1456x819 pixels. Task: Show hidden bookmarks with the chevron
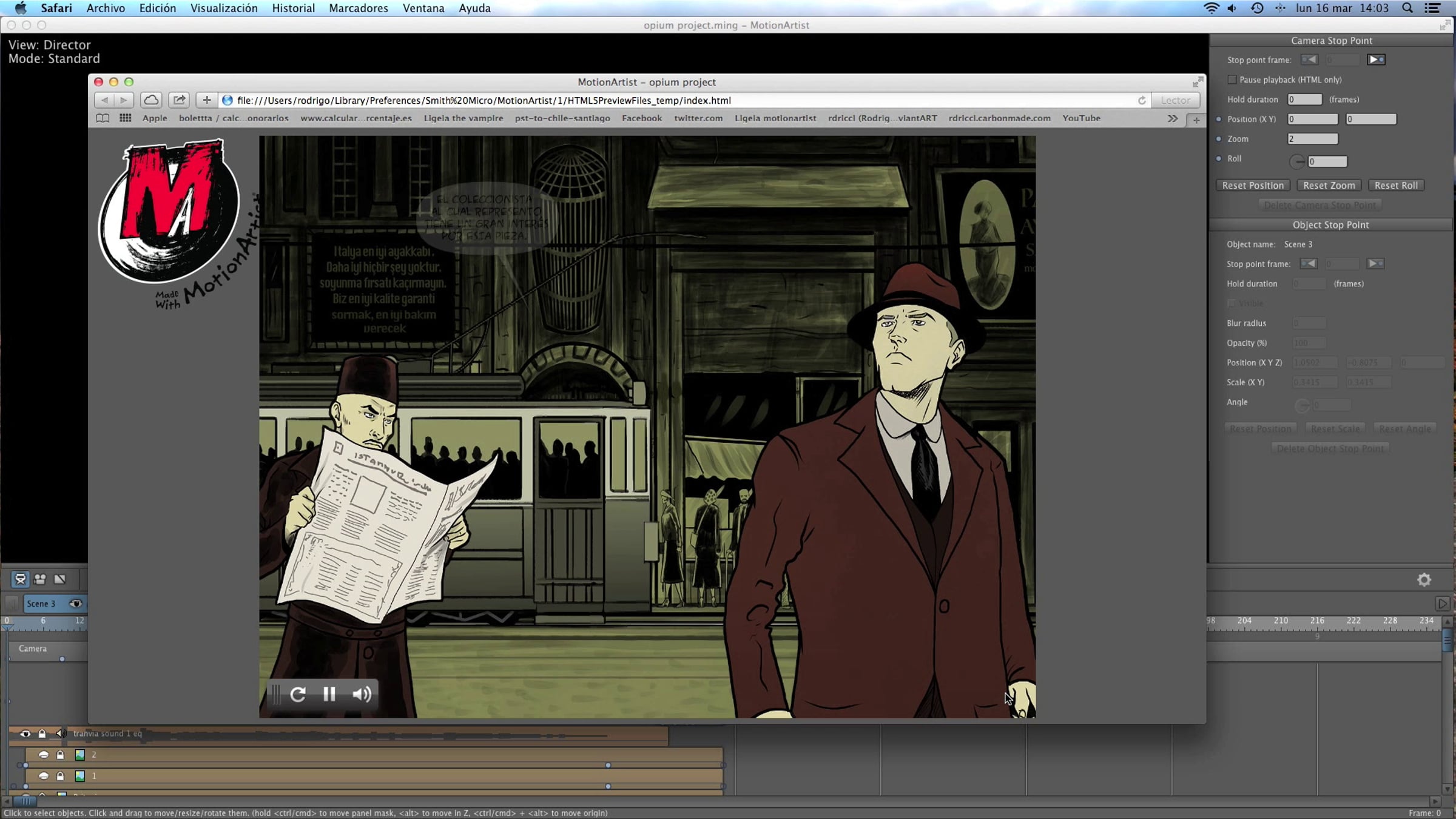(1172, 119)
